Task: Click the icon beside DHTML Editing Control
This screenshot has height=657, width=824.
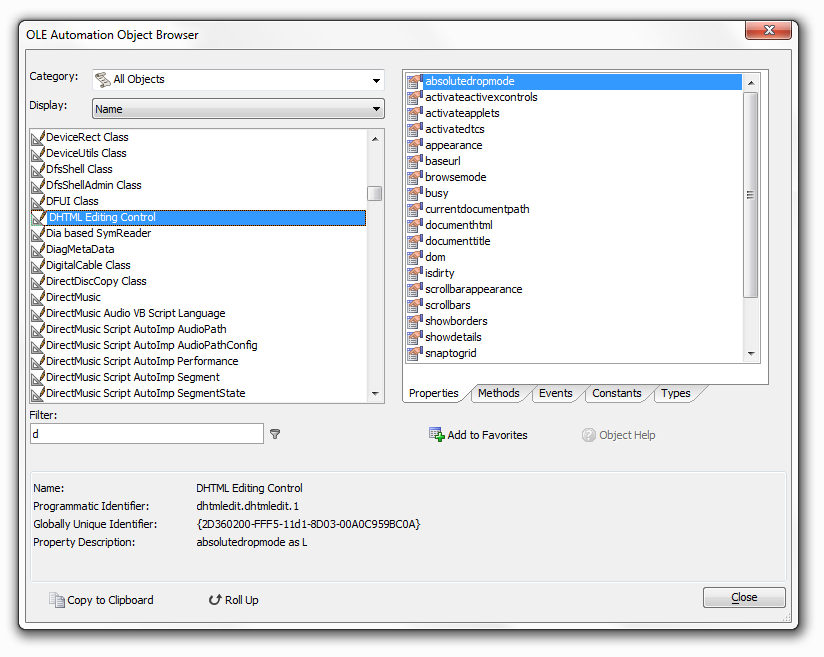Action: 38,218
